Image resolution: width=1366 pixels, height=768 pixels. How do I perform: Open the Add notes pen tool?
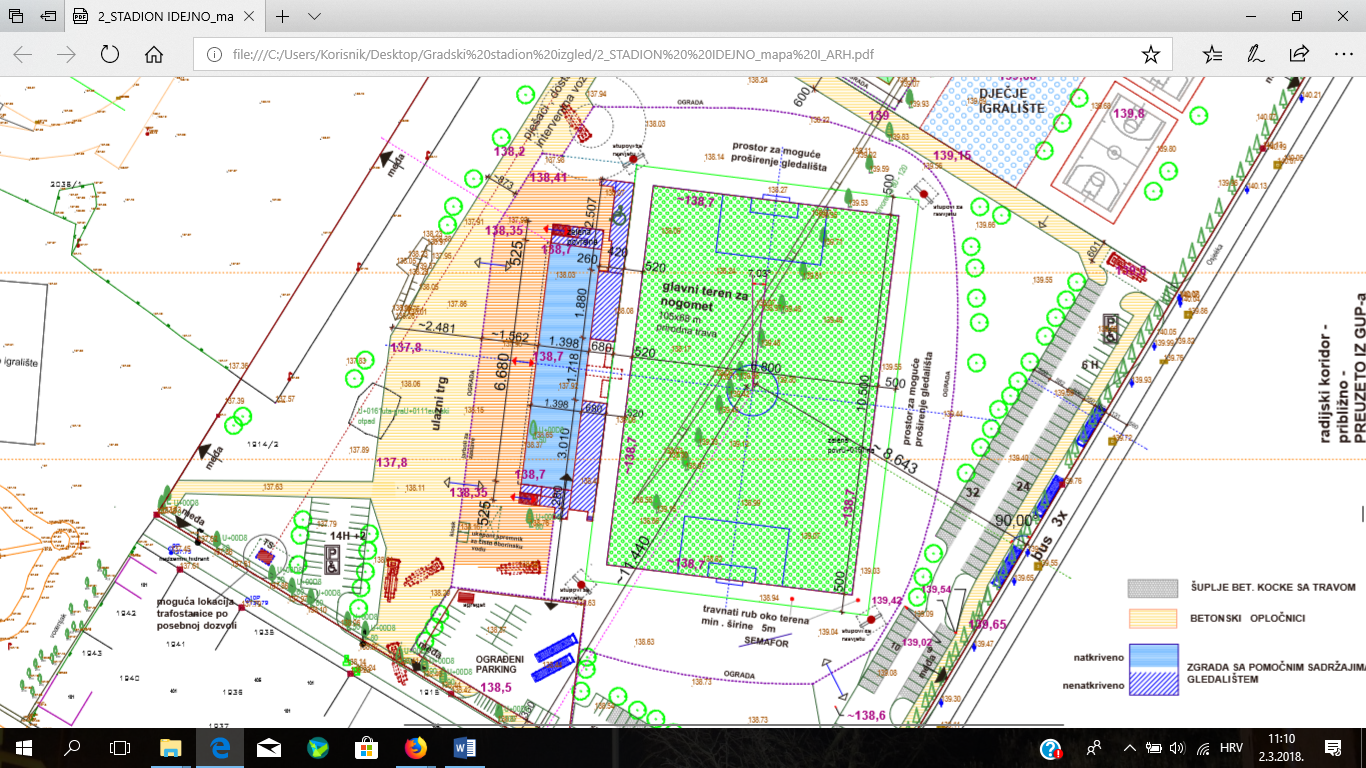[x=1256, y=54]
